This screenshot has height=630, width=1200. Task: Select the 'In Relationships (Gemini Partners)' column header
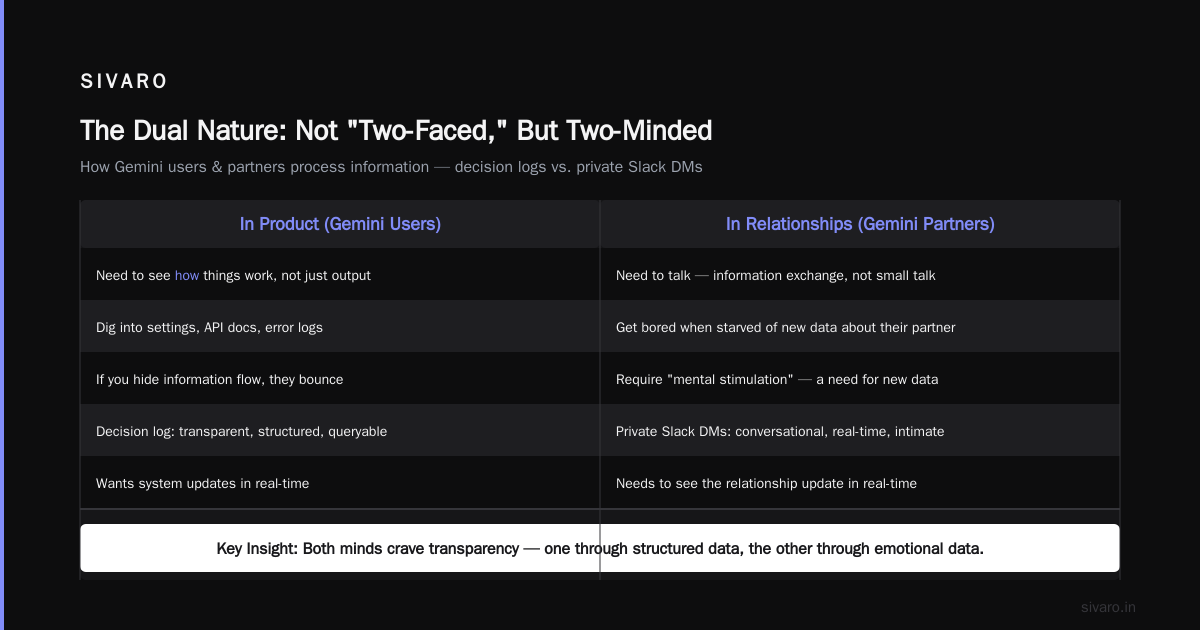tap(860, 224)
